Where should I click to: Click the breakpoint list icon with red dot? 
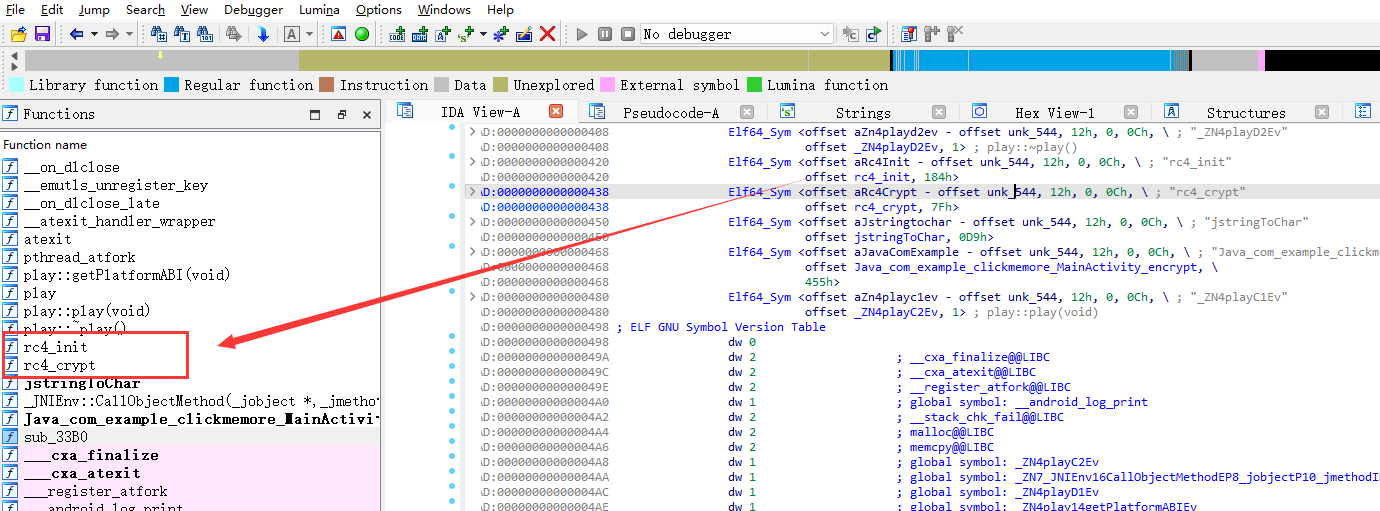pyautogui.click(x=909, y=34)
